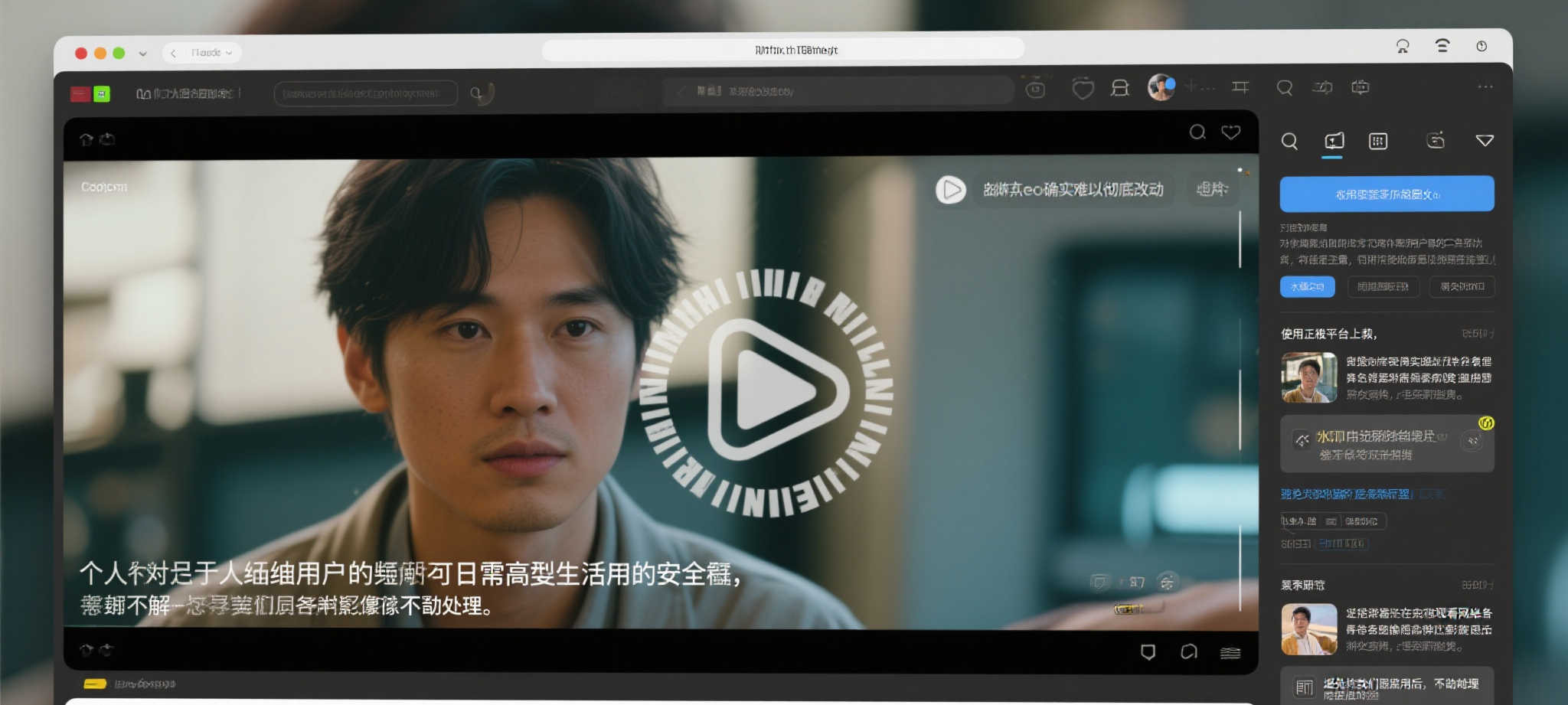Viewport: 1568px width, 705px height.
Task: Open the first video thumbnail under 使用正版平台上载
Action: pyautogui.click(x=1308, y=377)
